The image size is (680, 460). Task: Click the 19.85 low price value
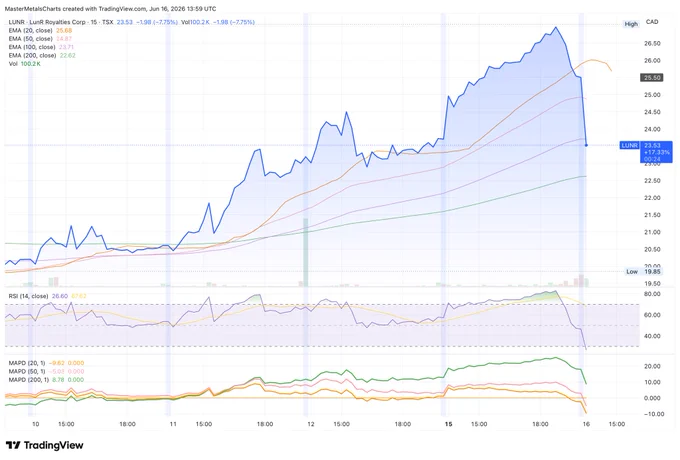(652, 271)
